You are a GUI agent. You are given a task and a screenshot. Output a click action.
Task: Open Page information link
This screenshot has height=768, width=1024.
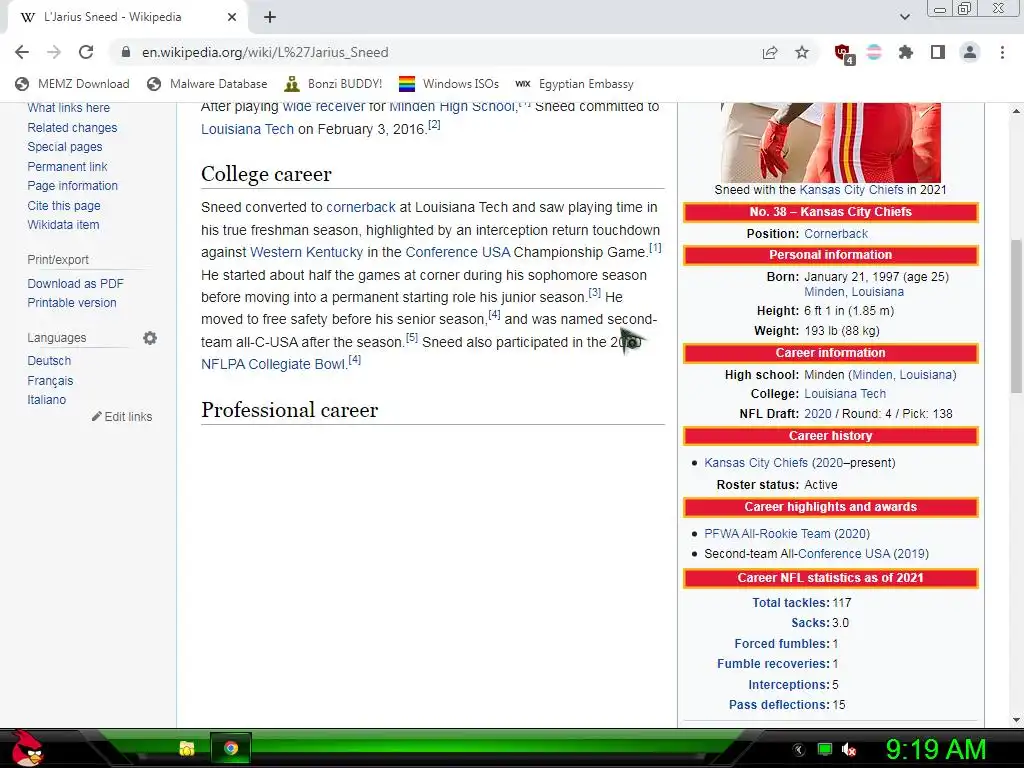(72, 185)
